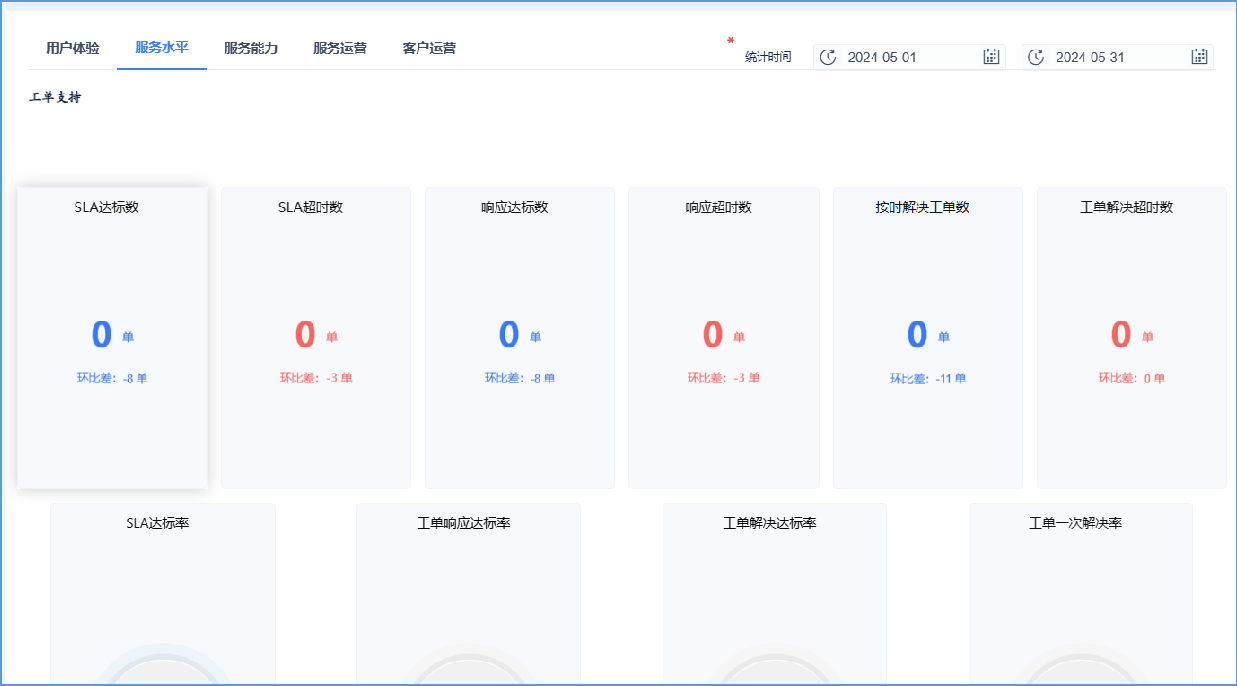Click clock icon in end date field
Viewport: 1237px width, 686px height.
[1036, 57]
